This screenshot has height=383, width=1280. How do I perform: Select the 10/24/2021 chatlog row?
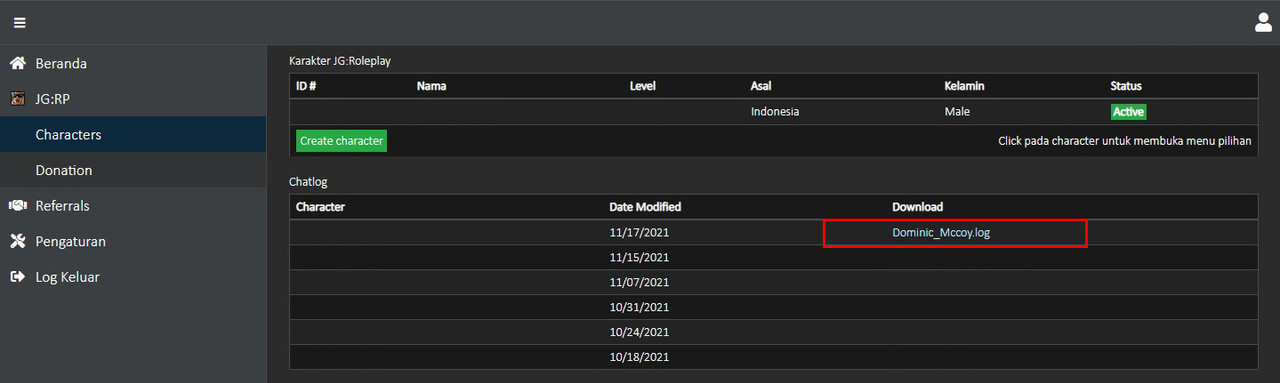774,332
